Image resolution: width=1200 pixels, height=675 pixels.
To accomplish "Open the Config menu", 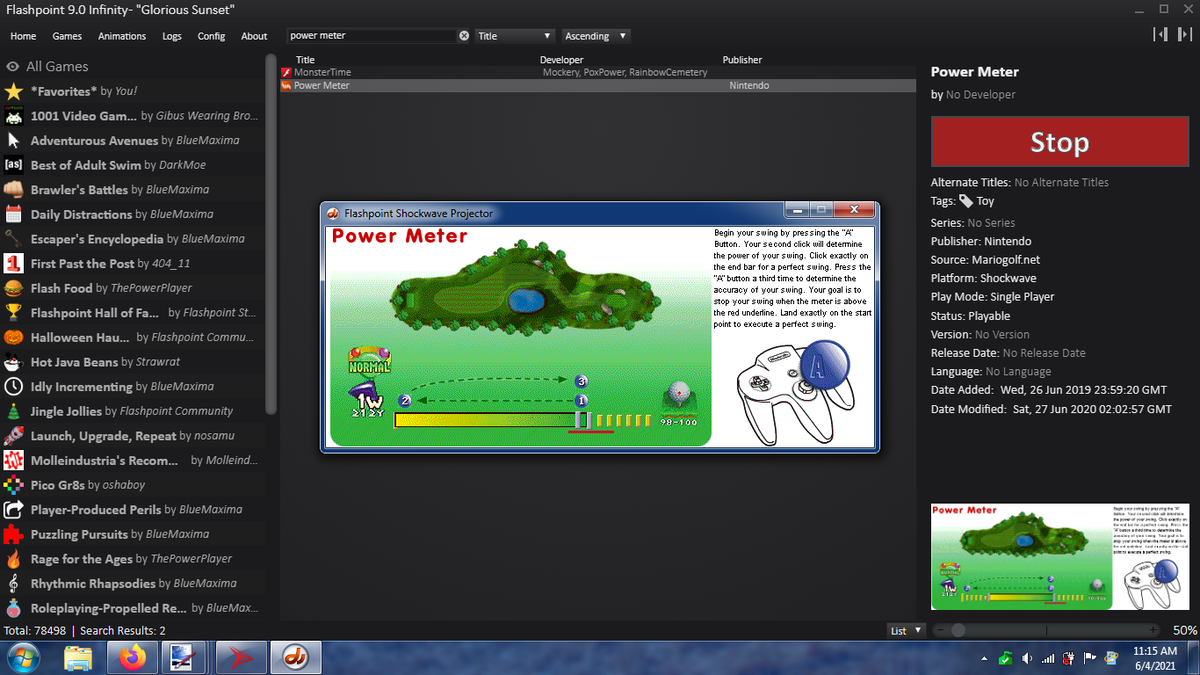I will (x=211, y=35).
